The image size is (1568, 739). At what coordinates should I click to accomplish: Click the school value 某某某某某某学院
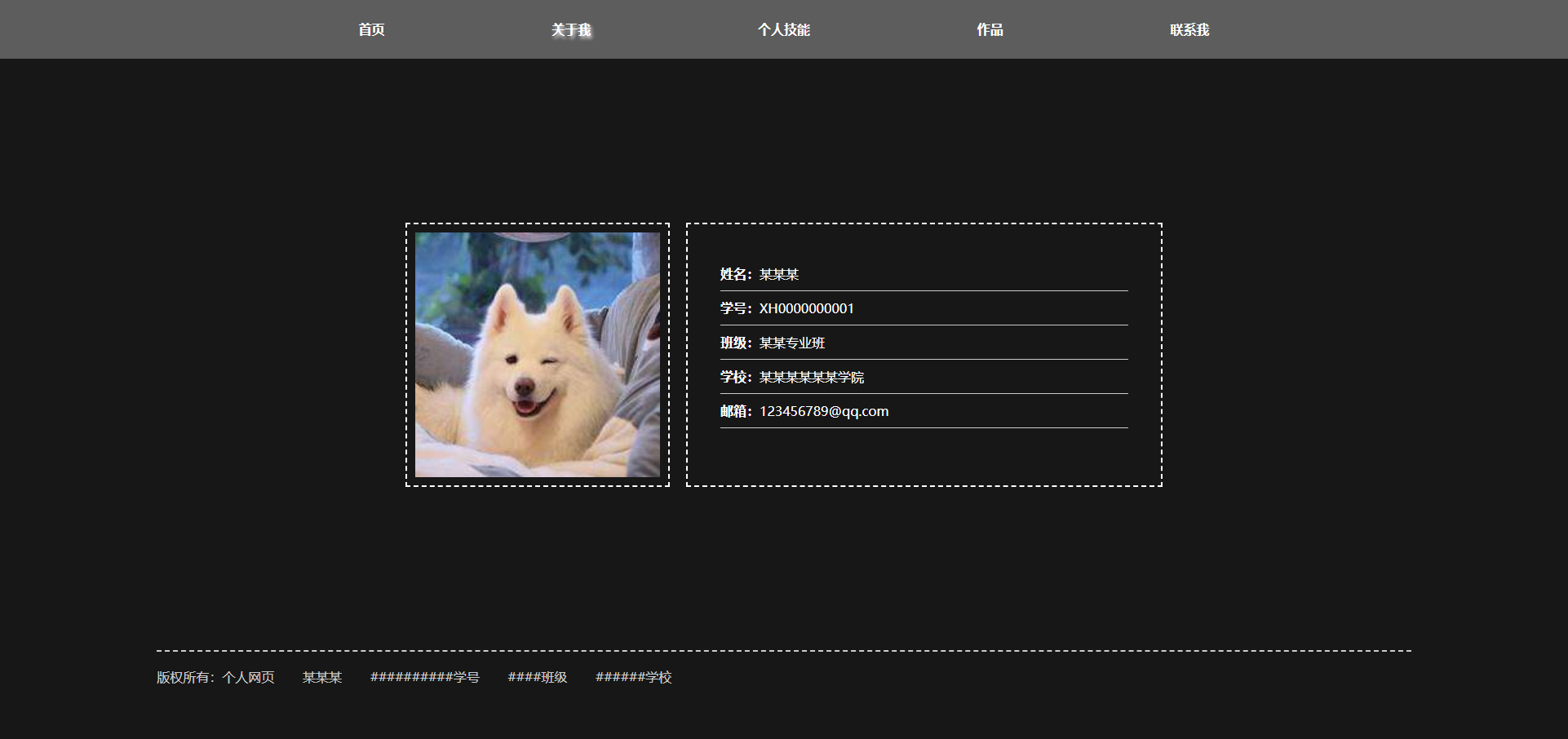coord(812,377)
